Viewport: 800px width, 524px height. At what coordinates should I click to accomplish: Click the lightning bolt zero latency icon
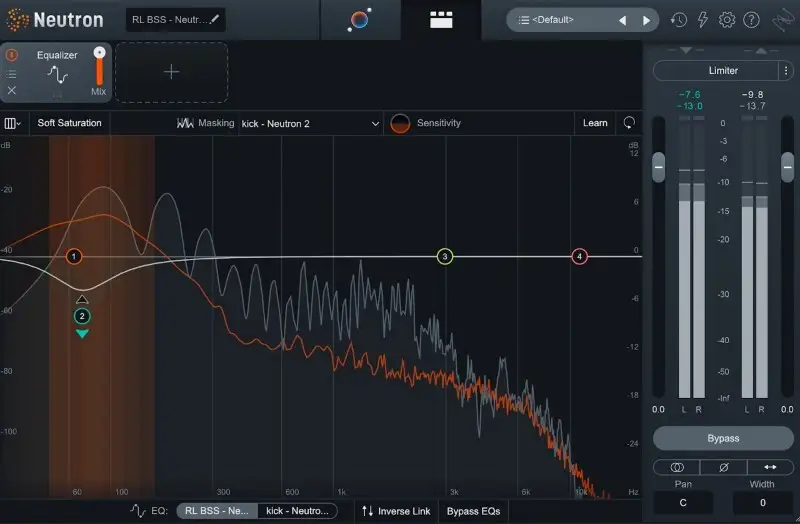click(x=703, y=20)
